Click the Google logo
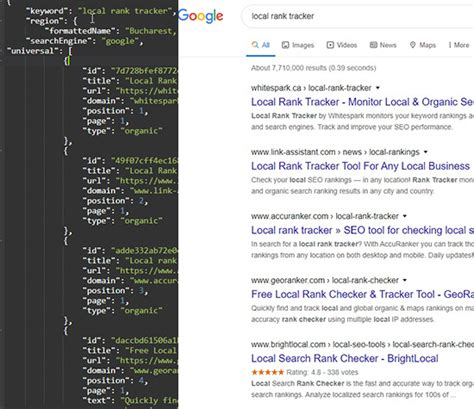Viewport: 474px width, 409px height. 200,16
